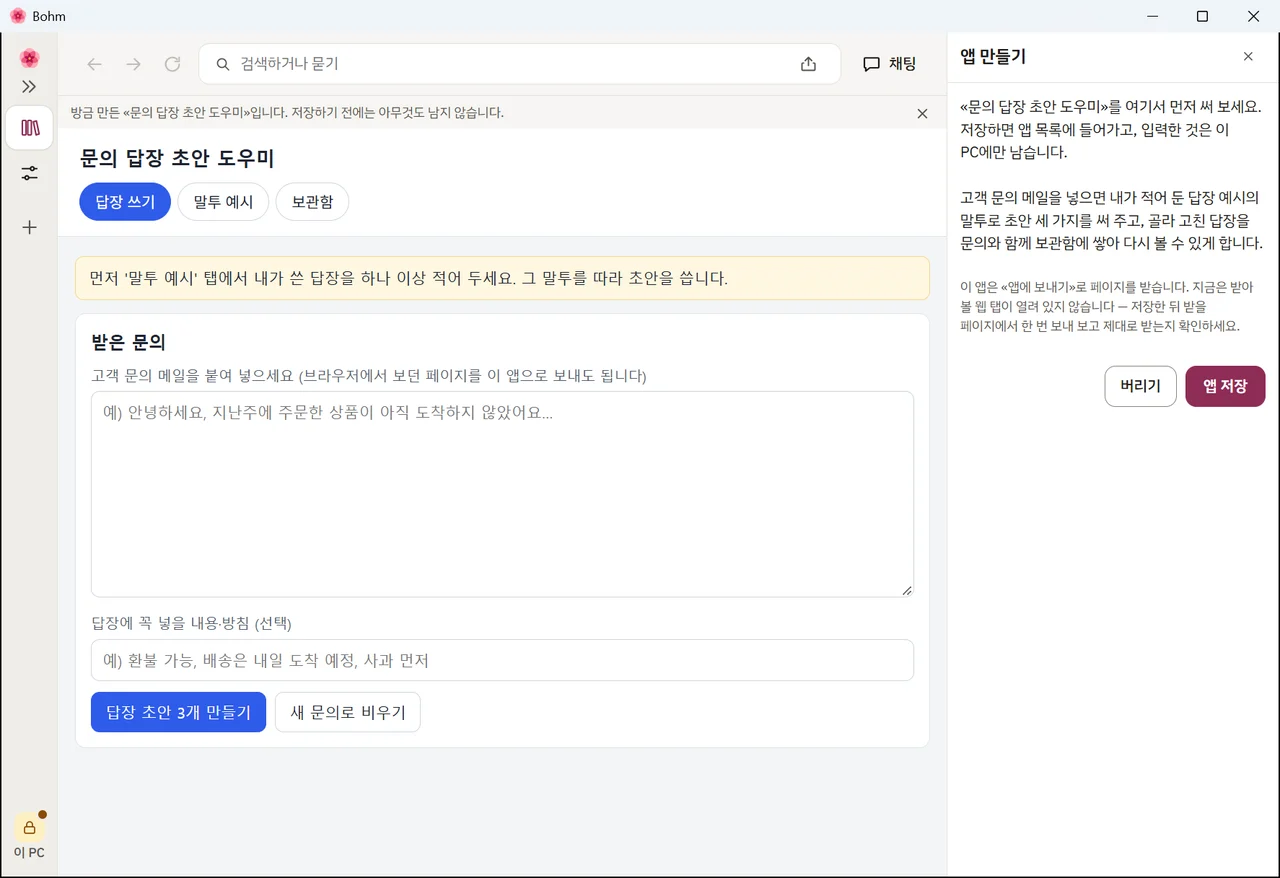Expand the sidebar with double chevron

[29, 87]
